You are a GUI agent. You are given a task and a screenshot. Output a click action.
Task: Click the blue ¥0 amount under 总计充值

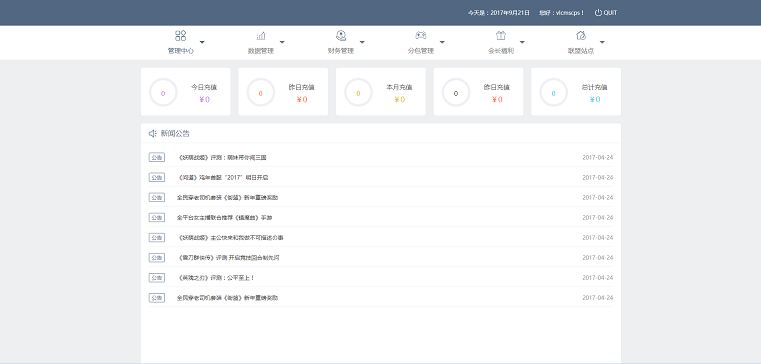click(x=595, y=99)
